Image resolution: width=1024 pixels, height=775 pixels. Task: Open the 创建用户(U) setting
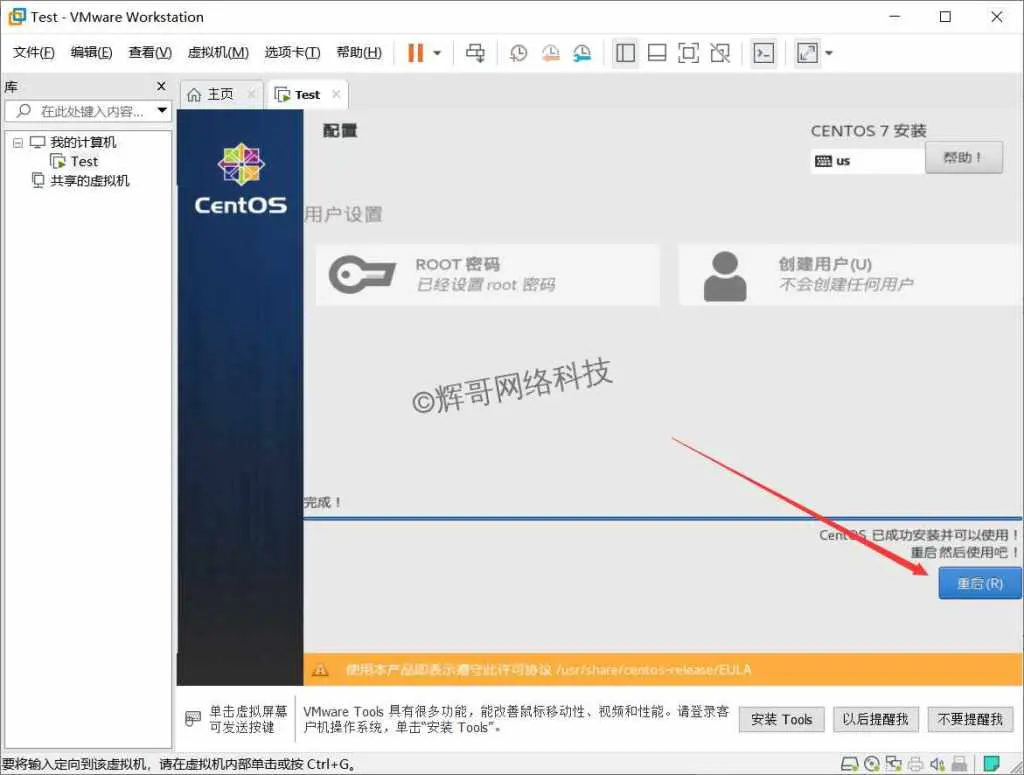(x=851, y=275)
